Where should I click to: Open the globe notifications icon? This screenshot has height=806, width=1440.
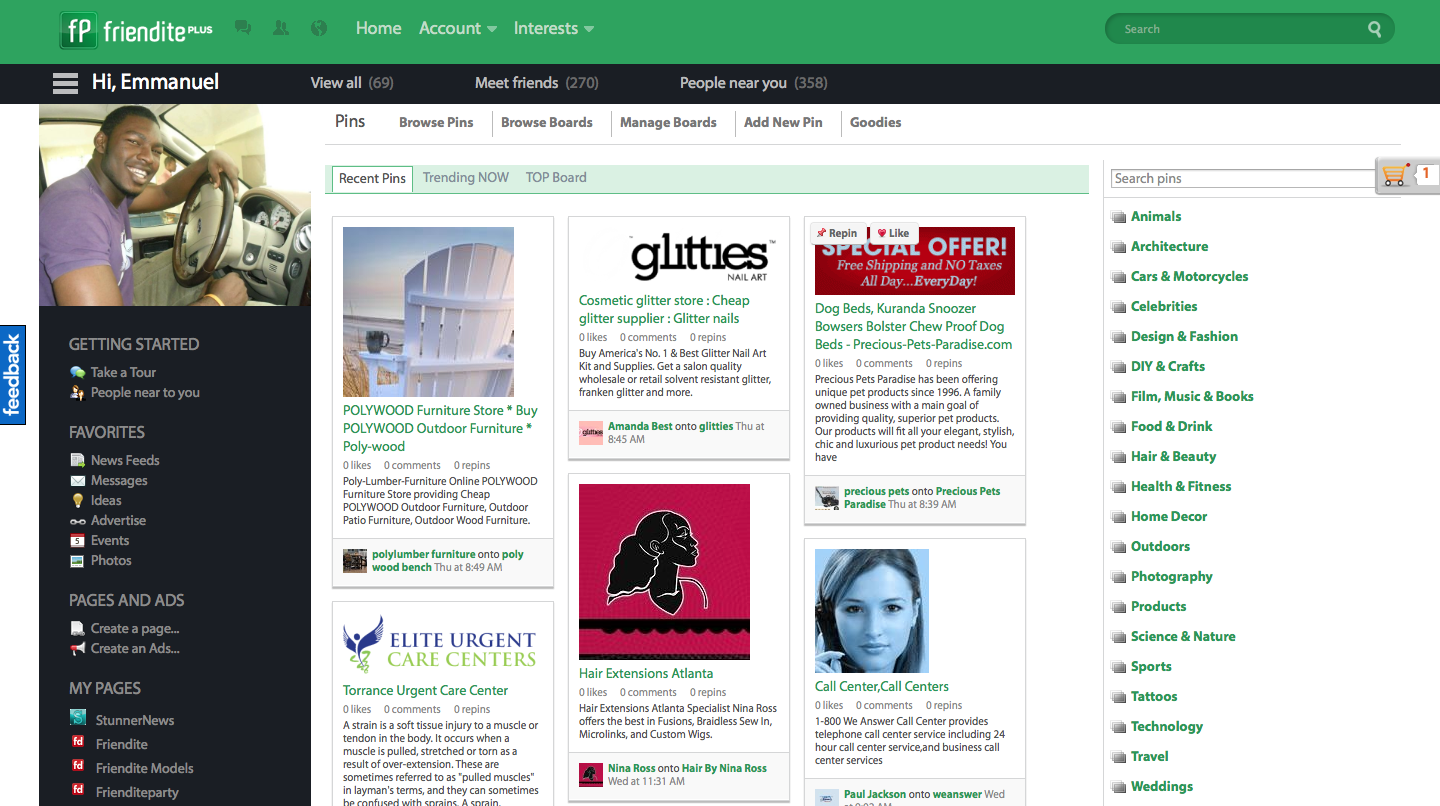[x=319, y=28]
